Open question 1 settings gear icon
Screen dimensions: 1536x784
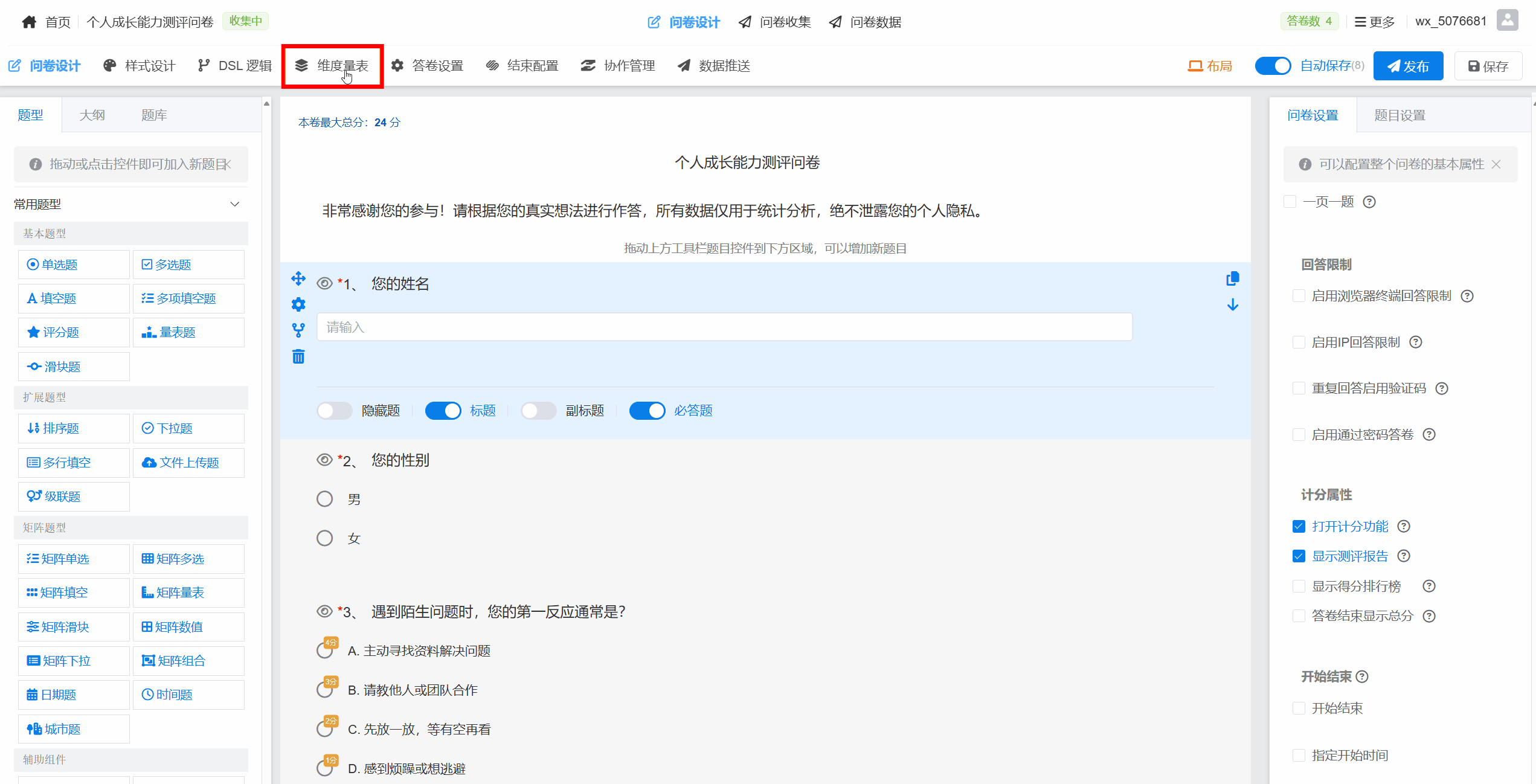click(x=298, y=304)
